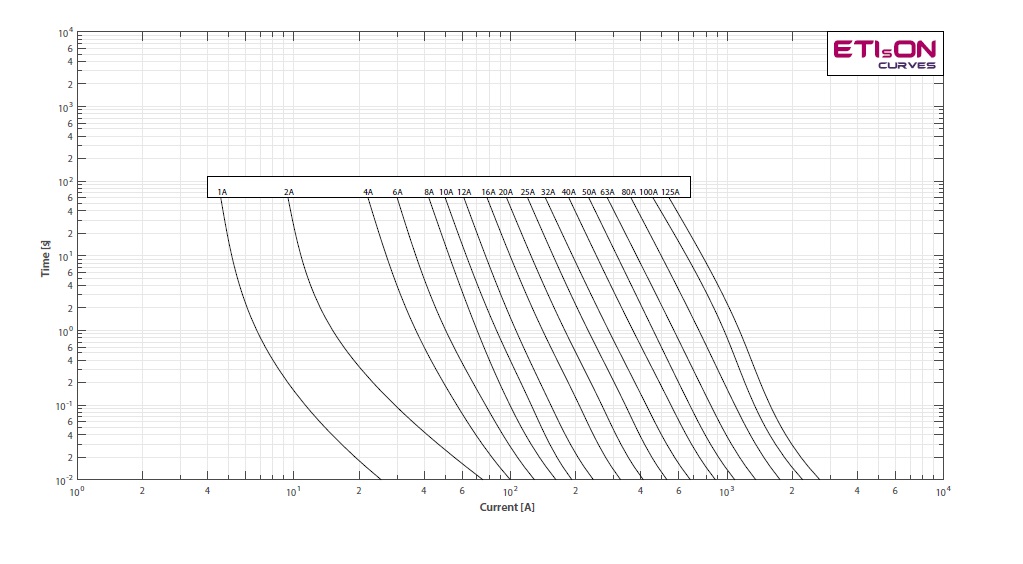Select the 2A curve label
The image size is (1023, 564).
(x=289, y=192)
